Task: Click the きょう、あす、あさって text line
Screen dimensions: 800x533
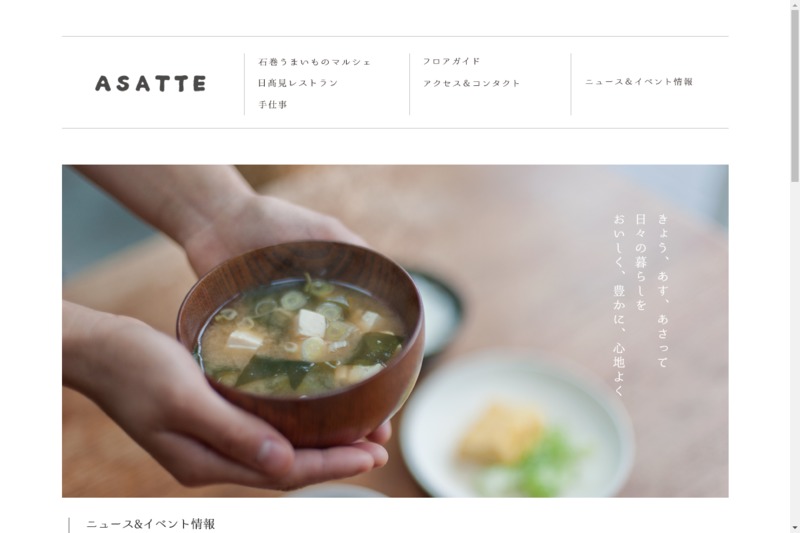Action: coord(662,291)
